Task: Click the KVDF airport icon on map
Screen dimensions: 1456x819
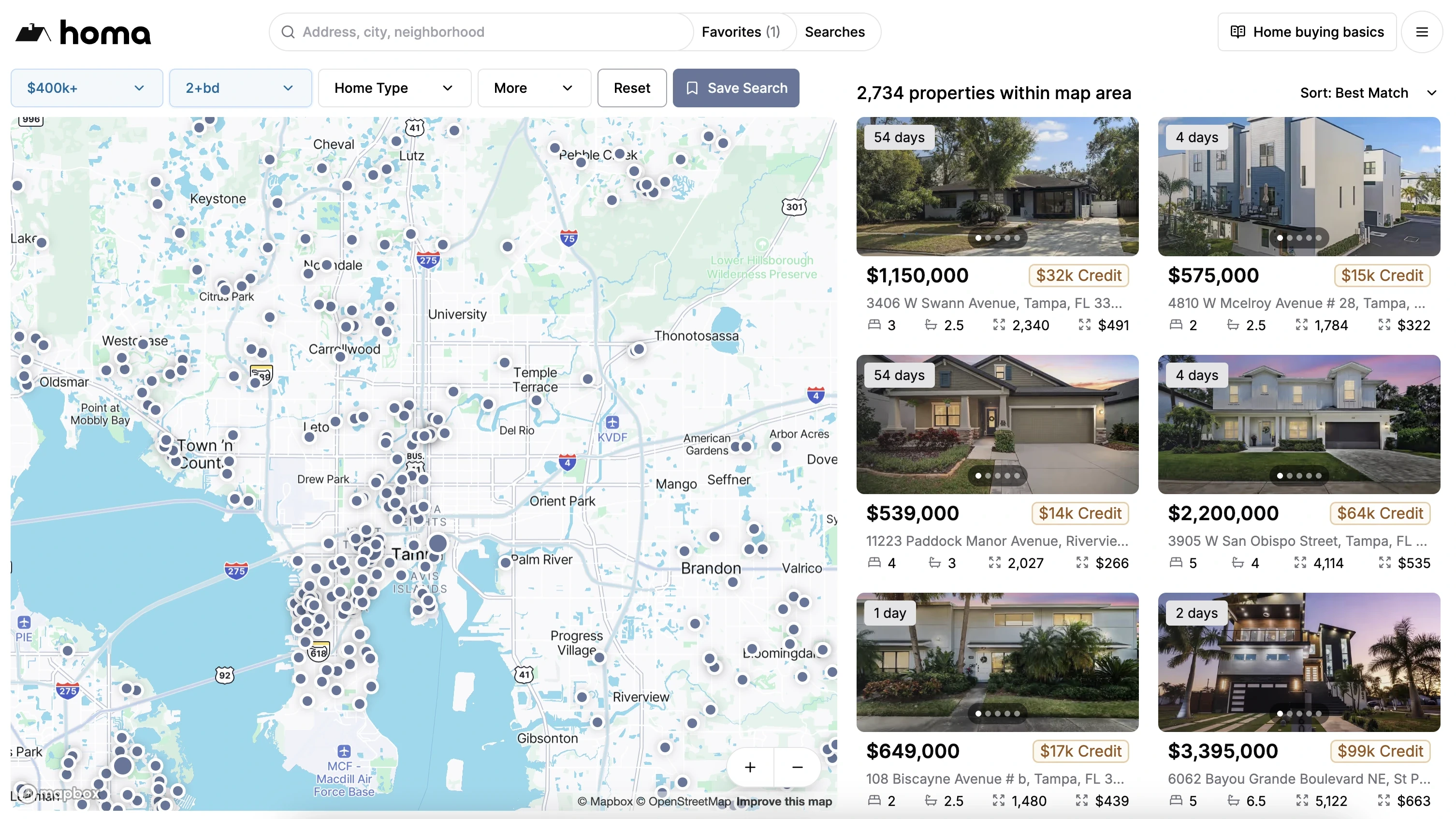Action: tap(612, 422)
